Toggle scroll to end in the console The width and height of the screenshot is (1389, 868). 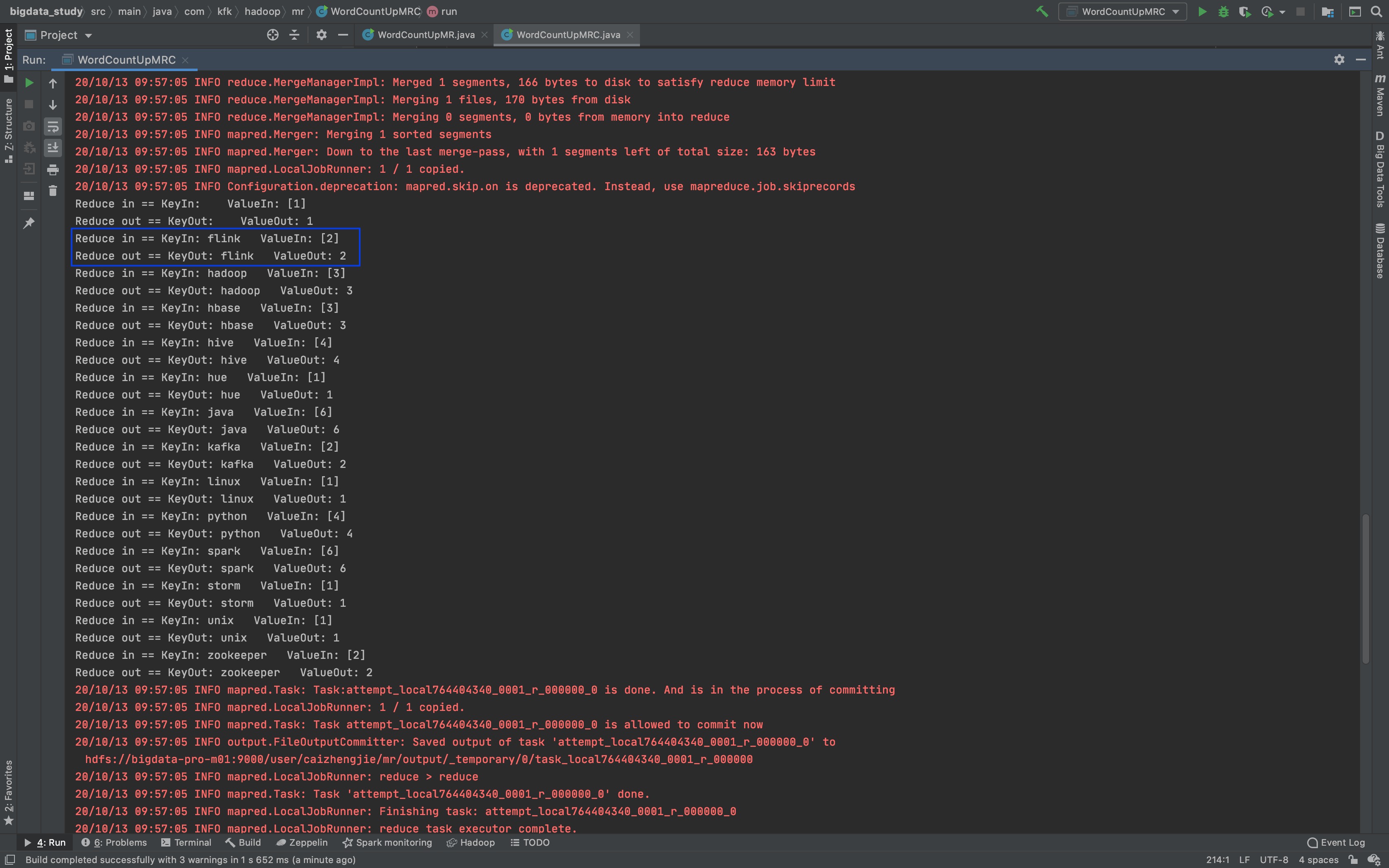pyautogui.click(x=53, y=148)
